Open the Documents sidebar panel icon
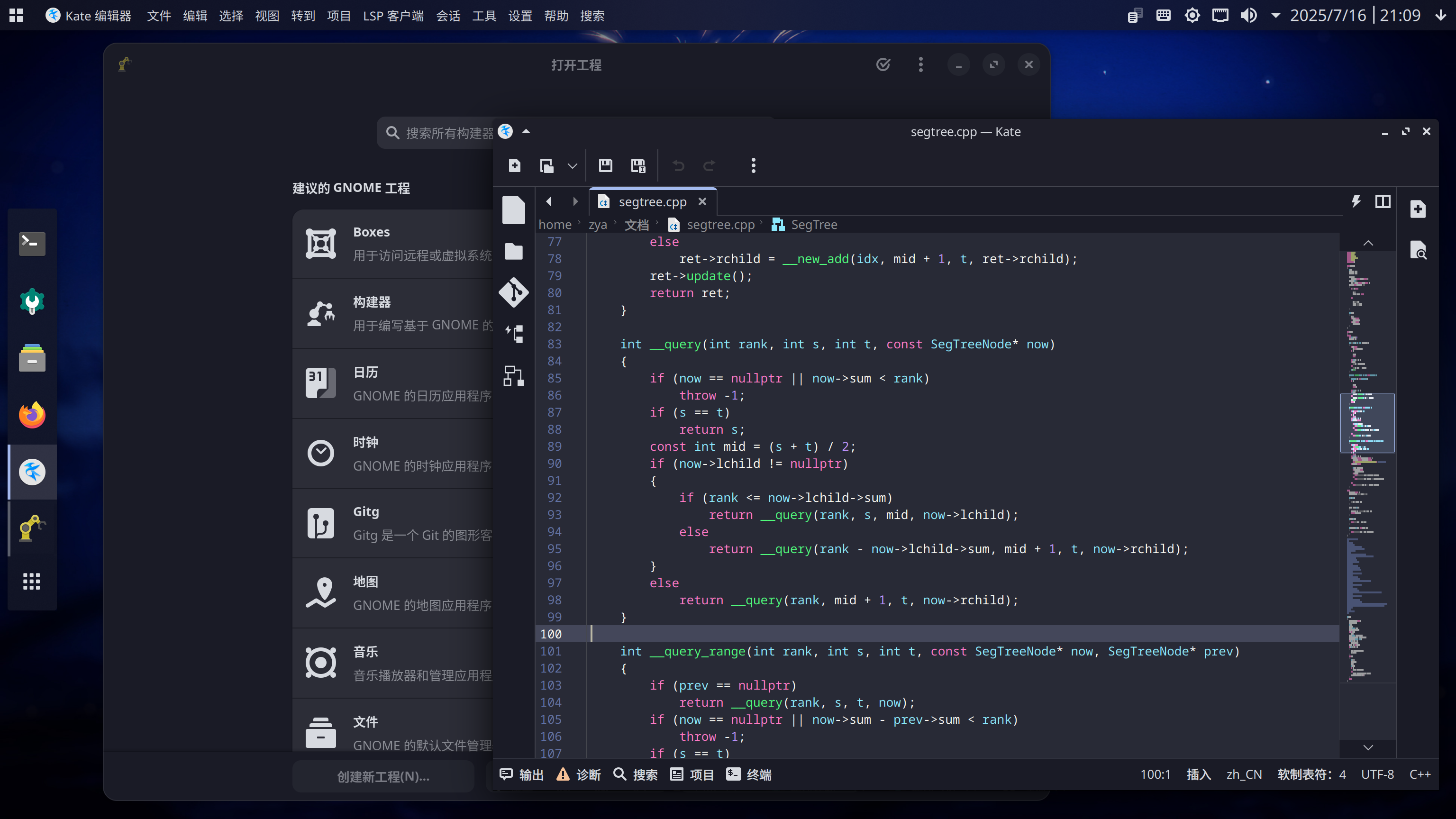1456x819 pixels. coord(513,210)
